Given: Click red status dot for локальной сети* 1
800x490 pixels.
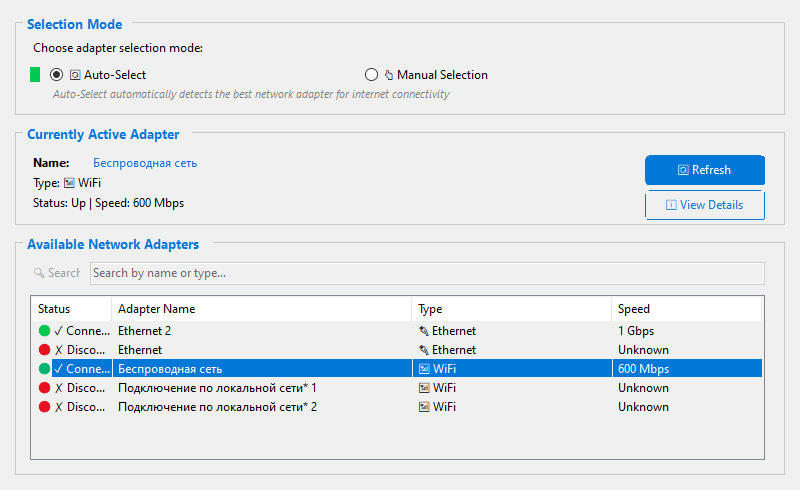Looking at the screenshot, I should tap(44, 388).
